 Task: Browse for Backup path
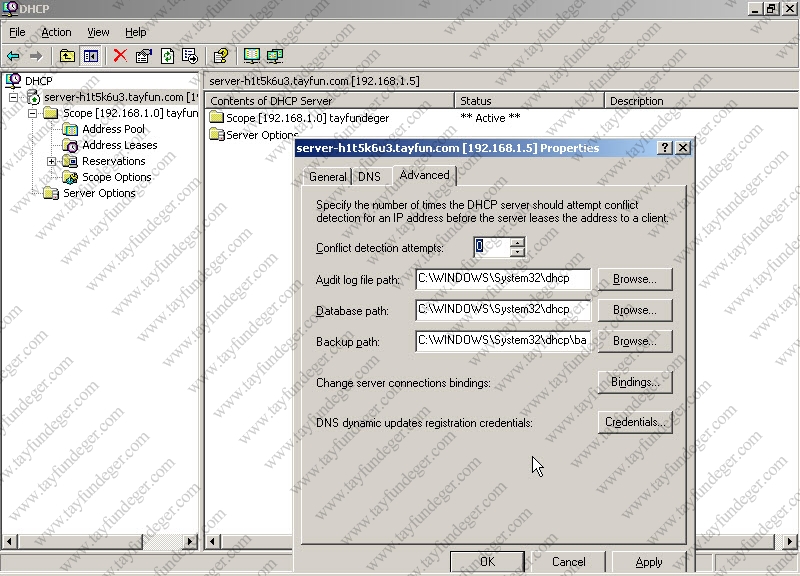pyautogui.click(x=635, y=341)
